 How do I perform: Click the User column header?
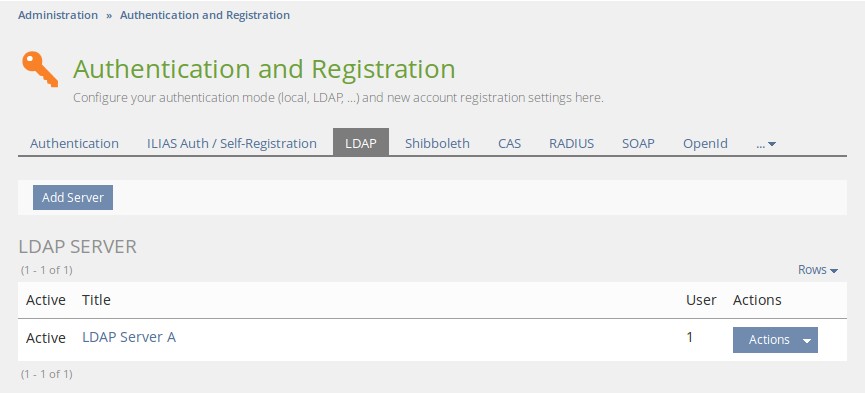[701, 300]
